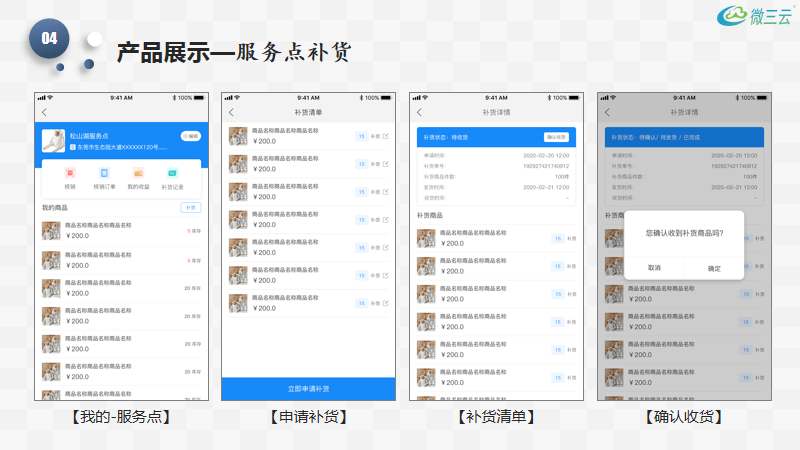The image size is (800, 450).
Task: Select the first product thumbnail under 我的商品
Action: tap(51, 231)
